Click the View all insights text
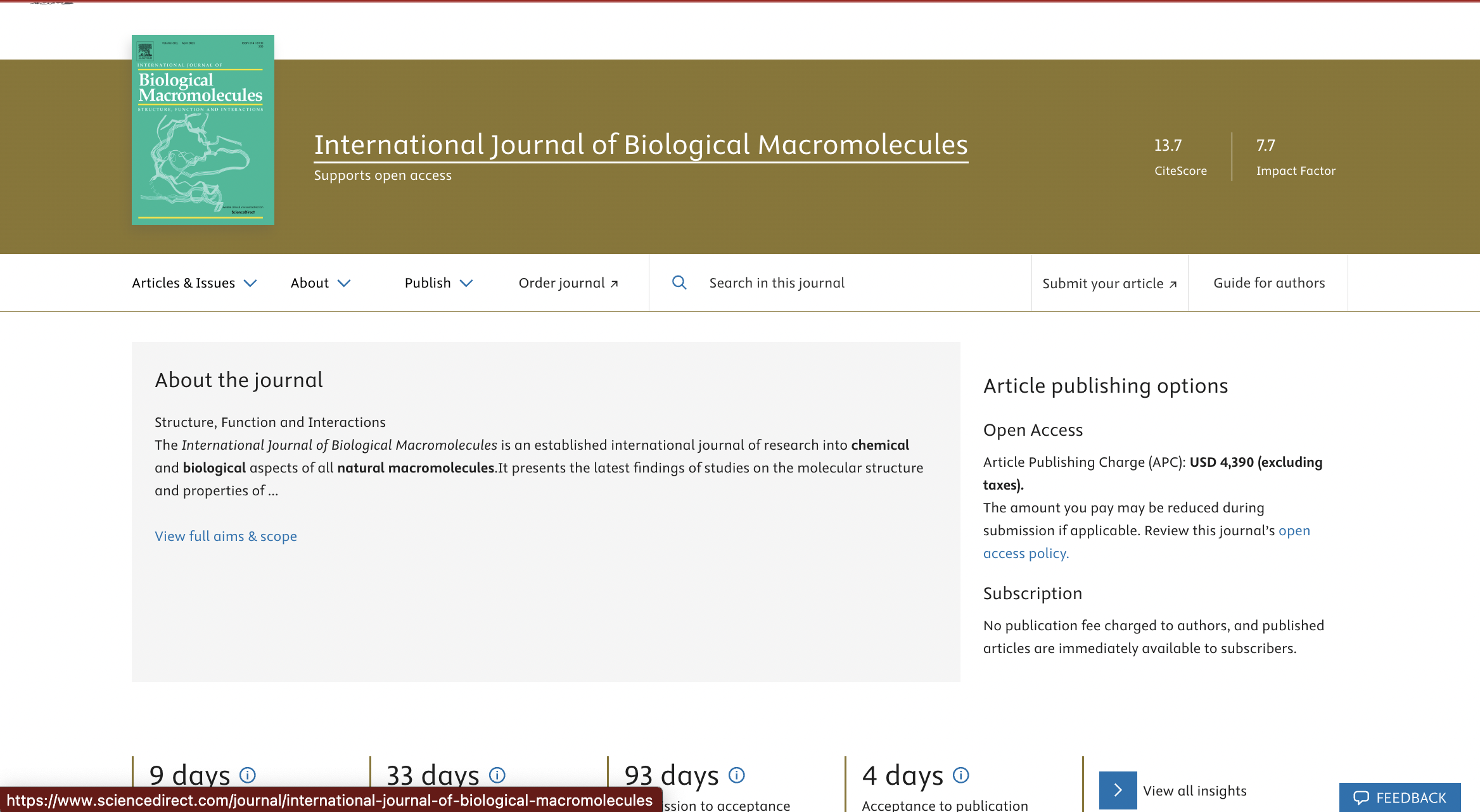Screen dimensions: 1480x812 [x=1194, y=790]
